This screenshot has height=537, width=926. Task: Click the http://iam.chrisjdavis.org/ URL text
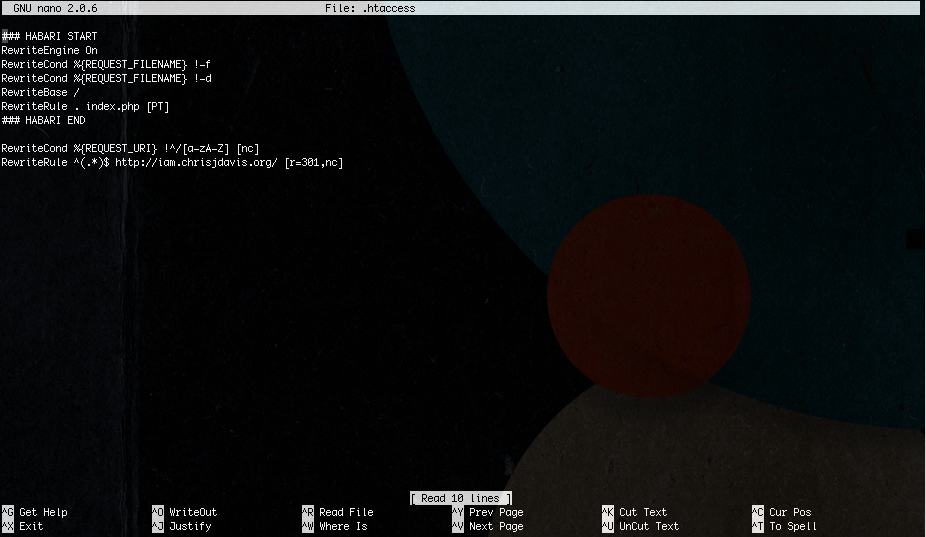coord(197,162)
